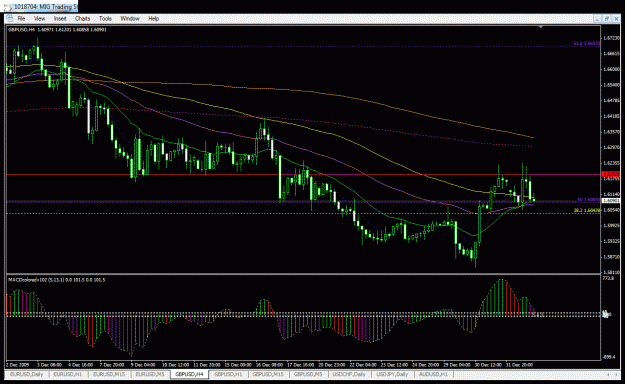Click the red horizontal line price label

611,174
